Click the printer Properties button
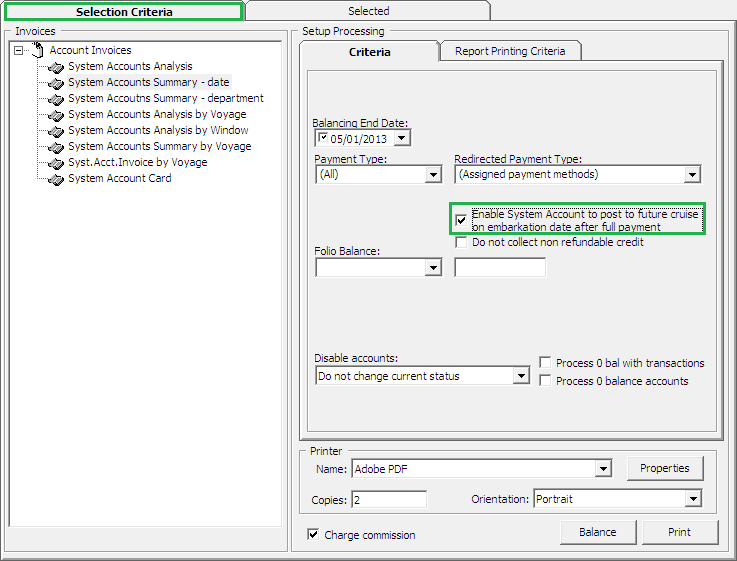The width and height of the screenshot is (737, 561). 665,468
